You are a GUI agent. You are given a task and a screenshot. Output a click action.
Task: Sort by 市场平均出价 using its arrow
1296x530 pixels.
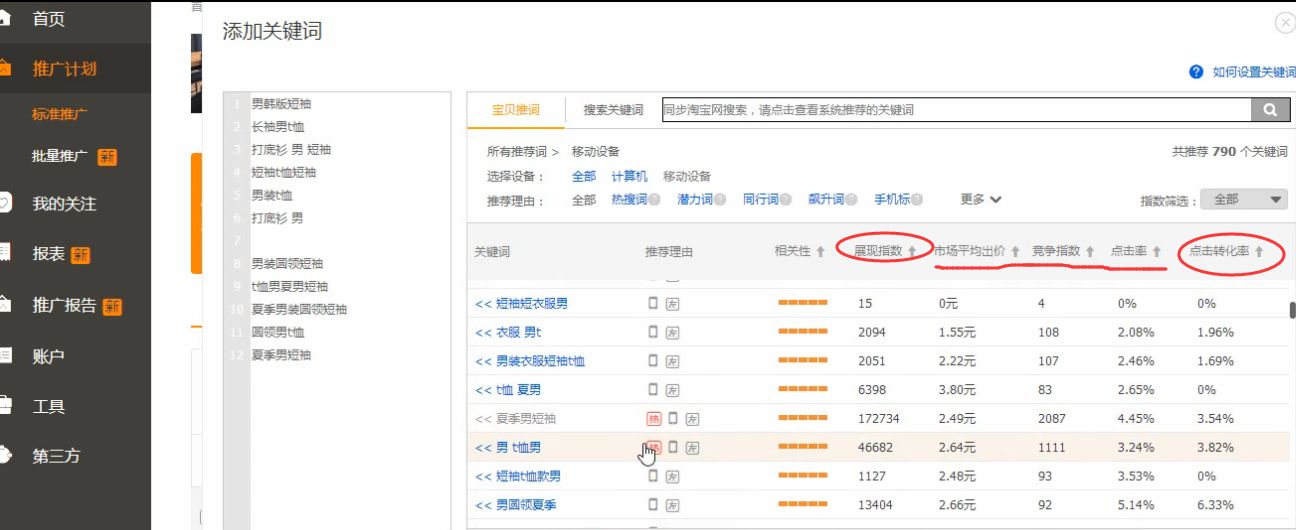pos(1015,252)
